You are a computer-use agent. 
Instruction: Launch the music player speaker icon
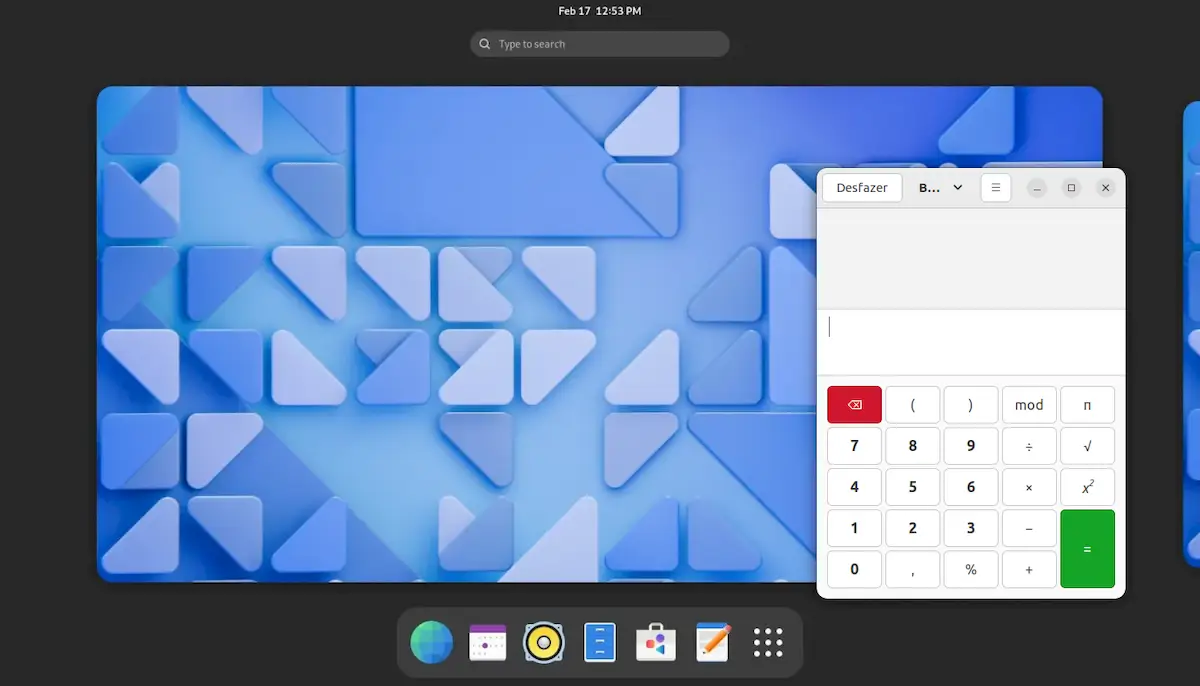click(x=544, y=642)
